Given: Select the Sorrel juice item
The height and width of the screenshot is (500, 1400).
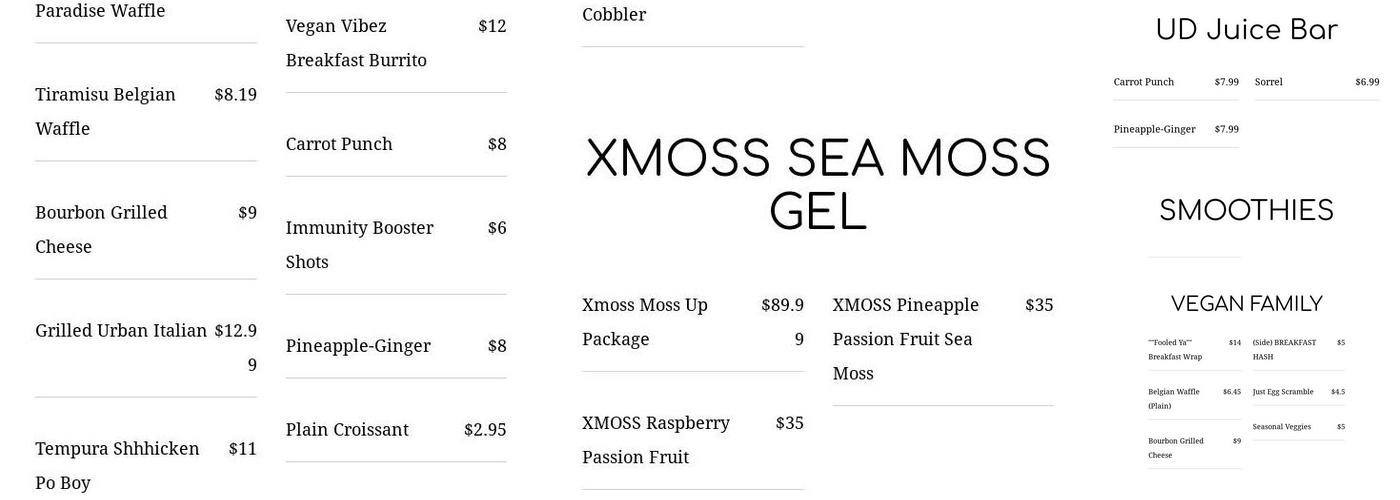Looking at the screenshot, I should pos(1268,82).
